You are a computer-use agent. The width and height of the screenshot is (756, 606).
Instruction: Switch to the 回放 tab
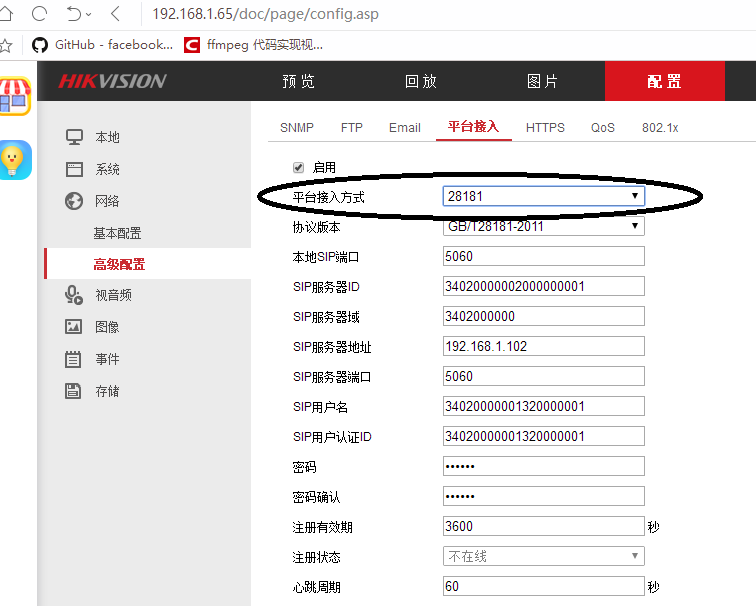click(x=420, y=81)
